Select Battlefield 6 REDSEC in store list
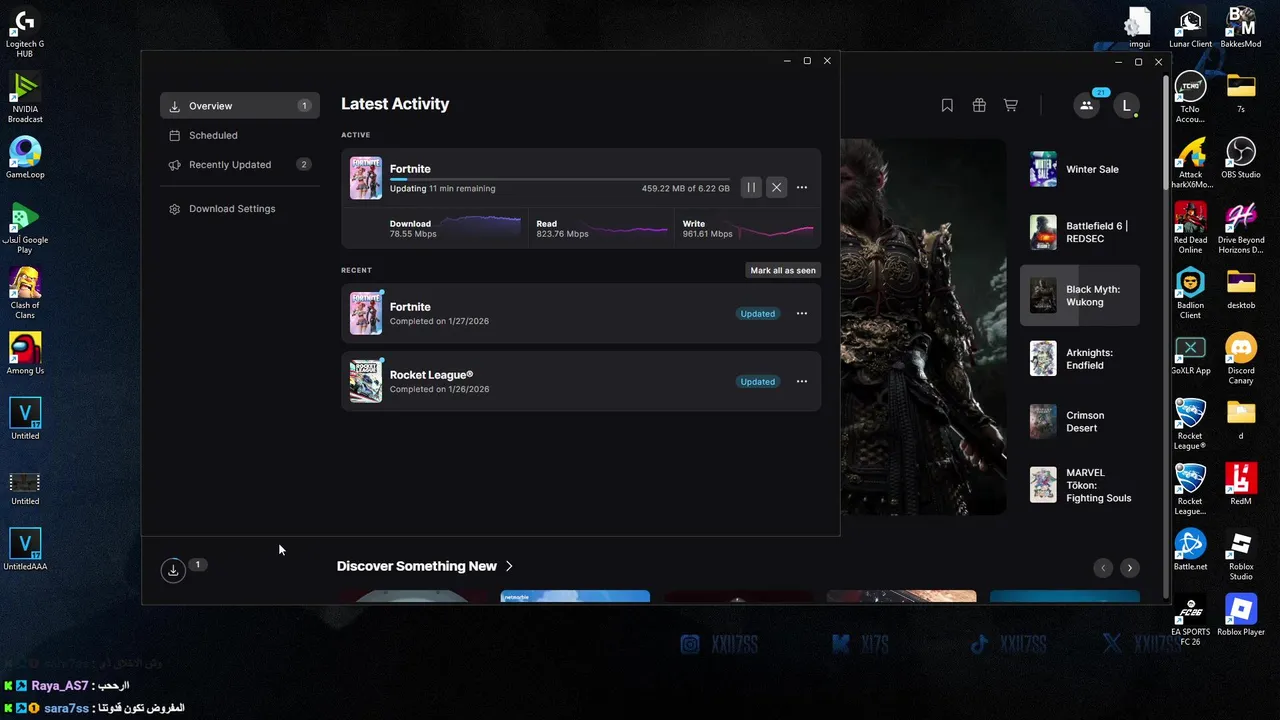 pos(1080,232)
